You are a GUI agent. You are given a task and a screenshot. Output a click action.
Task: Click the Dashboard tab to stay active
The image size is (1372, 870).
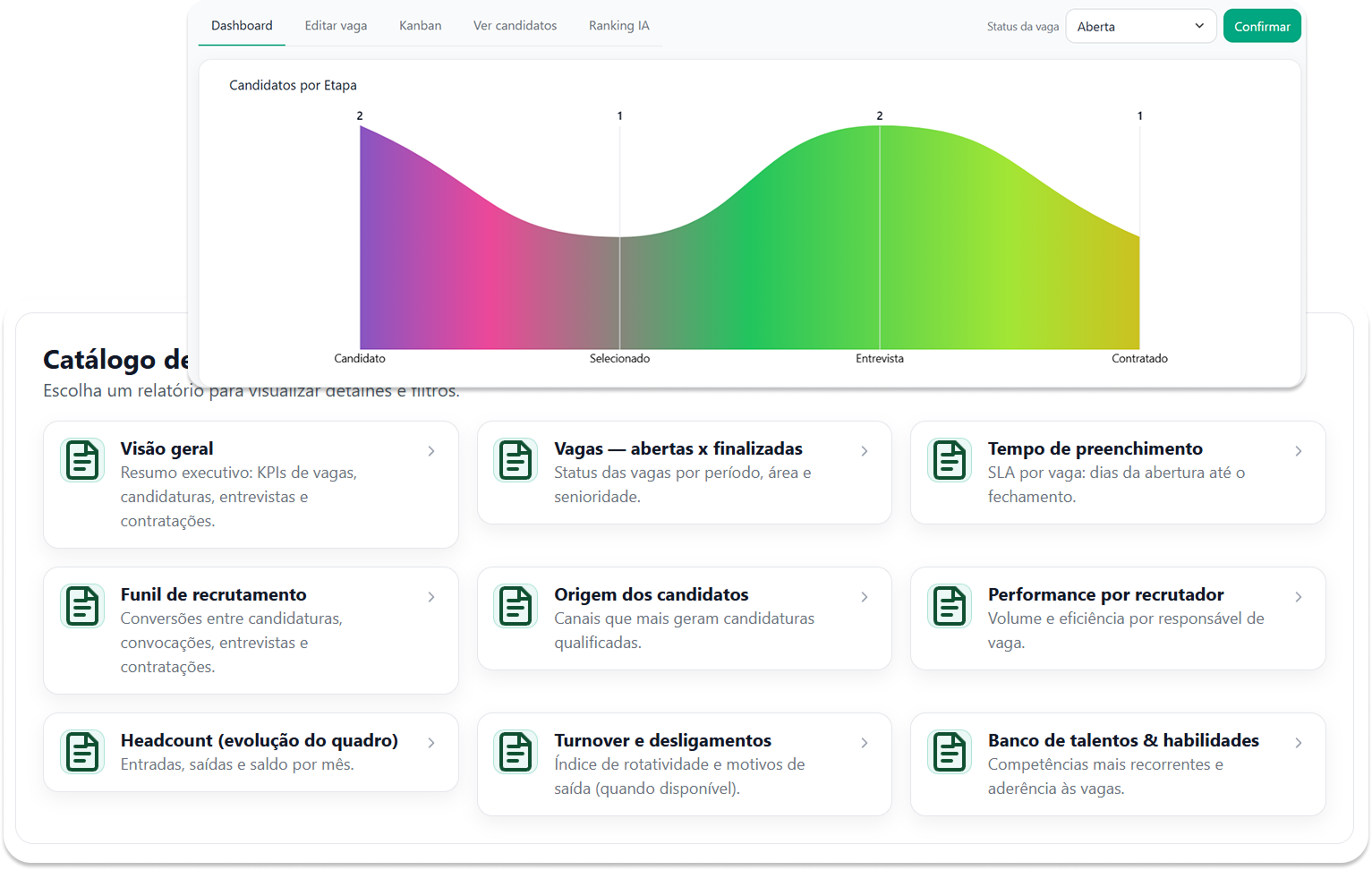click(x=242, y=25)
